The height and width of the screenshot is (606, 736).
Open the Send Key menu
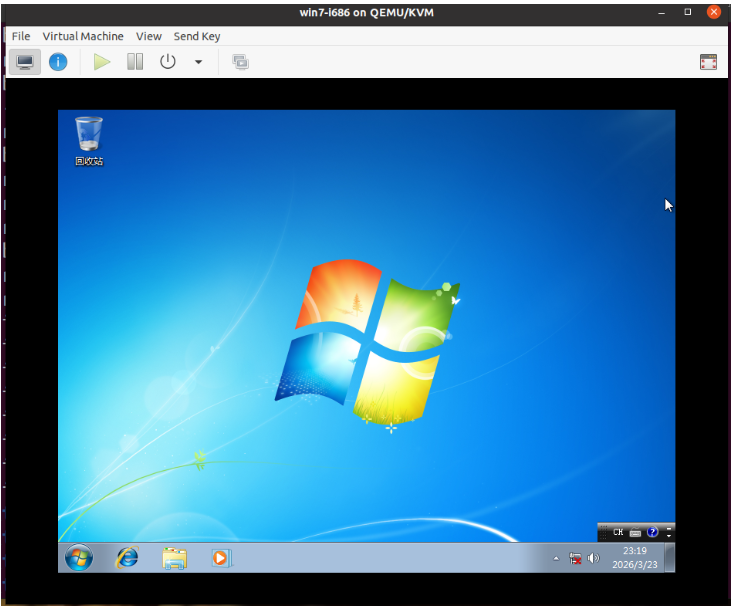(197, 36)
